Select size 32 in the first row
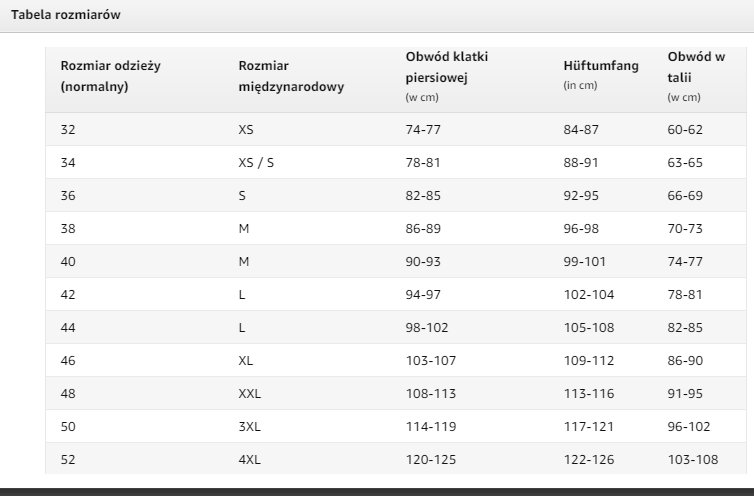 (68, 129)
